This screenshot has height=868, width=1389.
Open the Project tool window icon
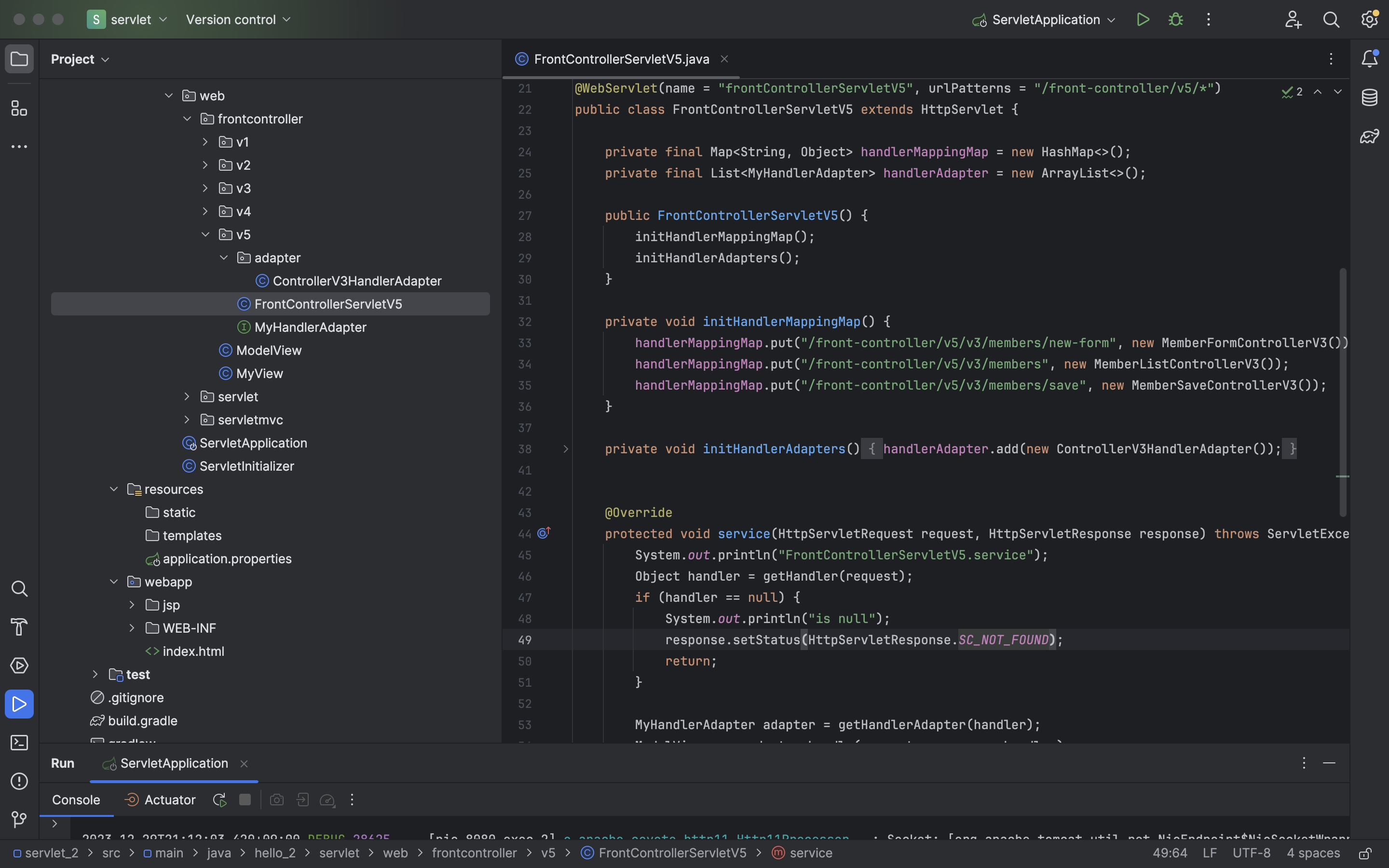(x=19, y=58)
